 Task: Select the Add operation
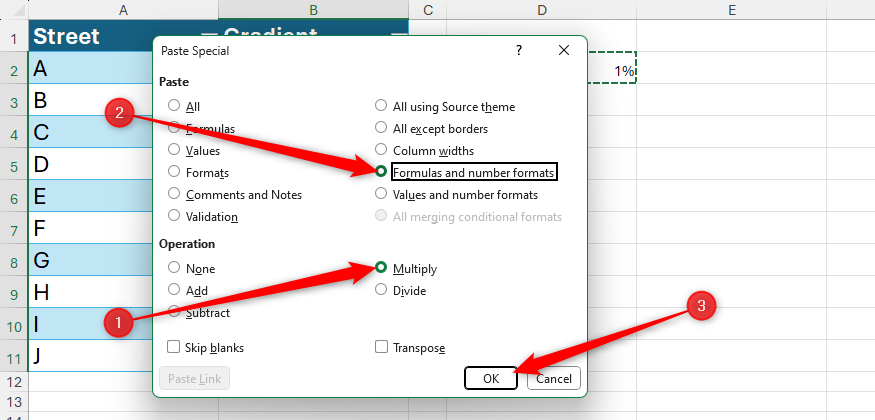pyautogui.click(x=175, y=290)
